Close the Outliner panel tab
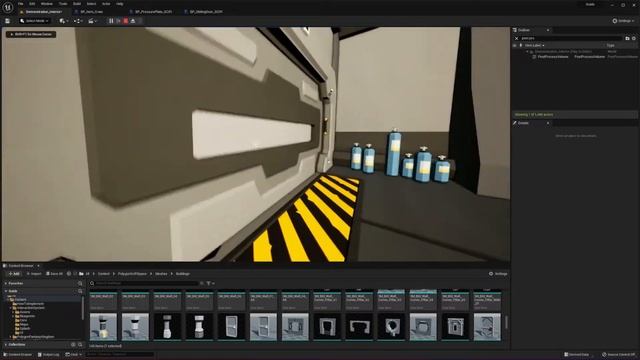640x360 pixels. [x=548, y=30]
